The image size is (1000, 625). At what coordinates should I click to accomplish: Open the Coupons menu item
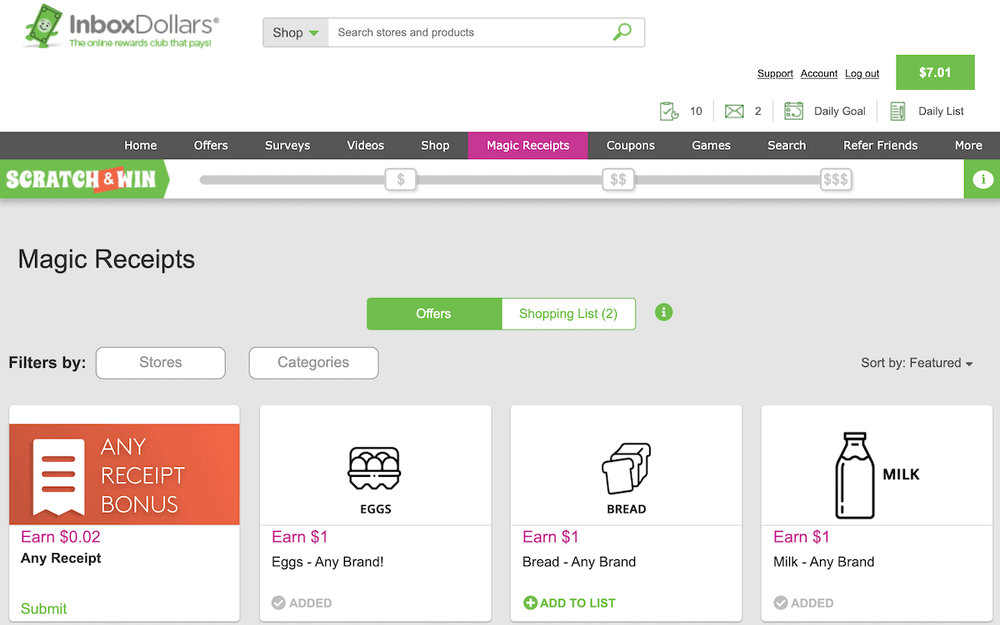tap(630, 145)
